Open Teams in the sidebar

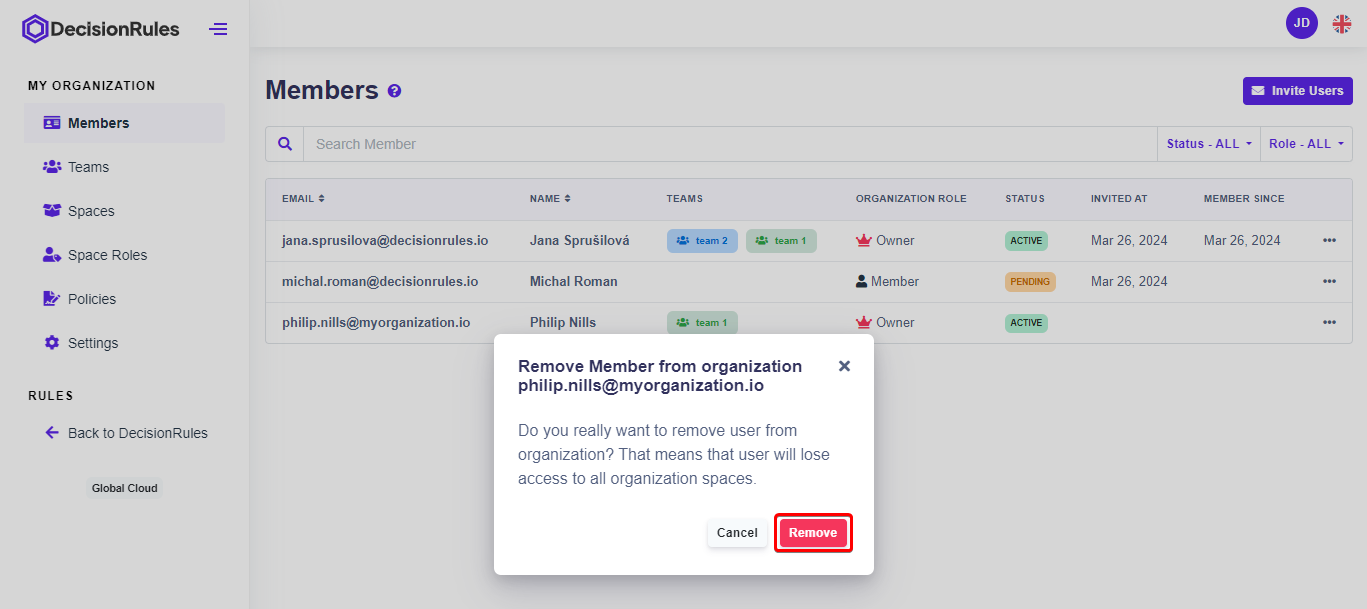pyautogui.click(x=88, y=167)
